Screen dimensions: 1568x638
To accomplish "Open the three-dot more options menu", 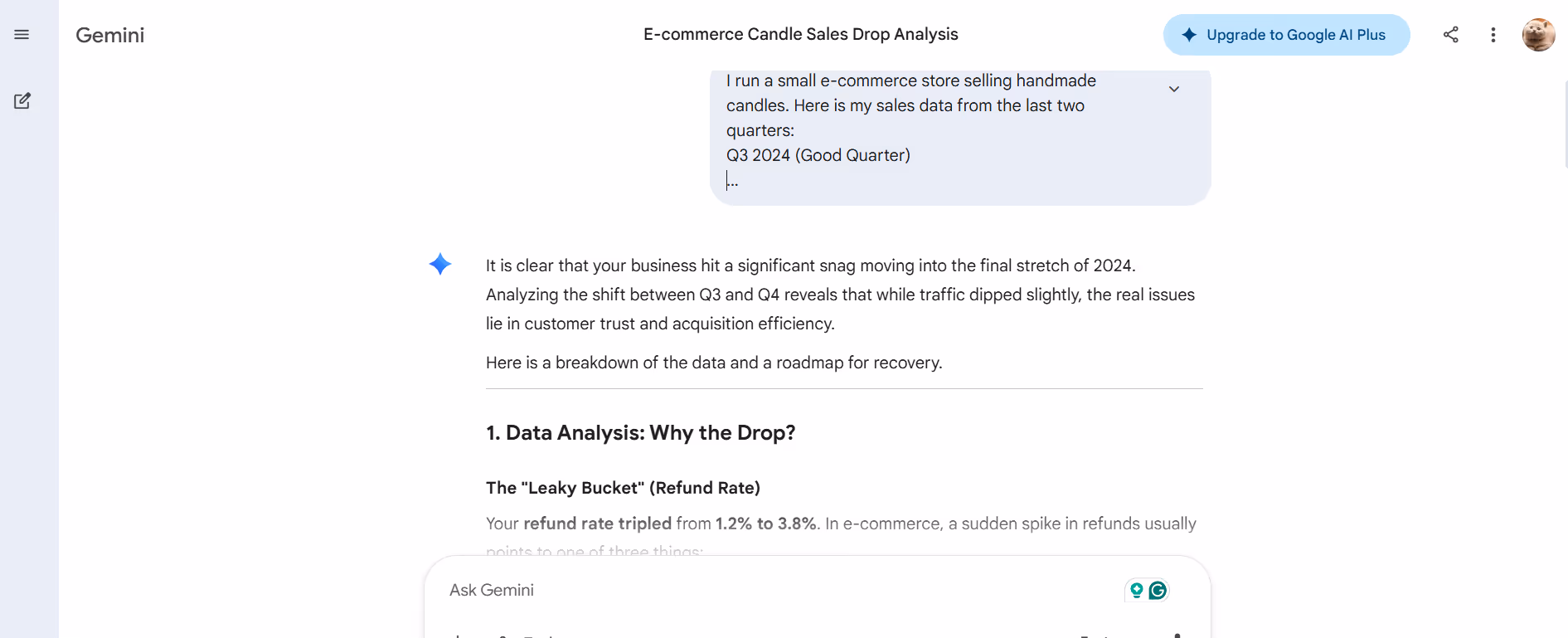I will point(1493,35).
